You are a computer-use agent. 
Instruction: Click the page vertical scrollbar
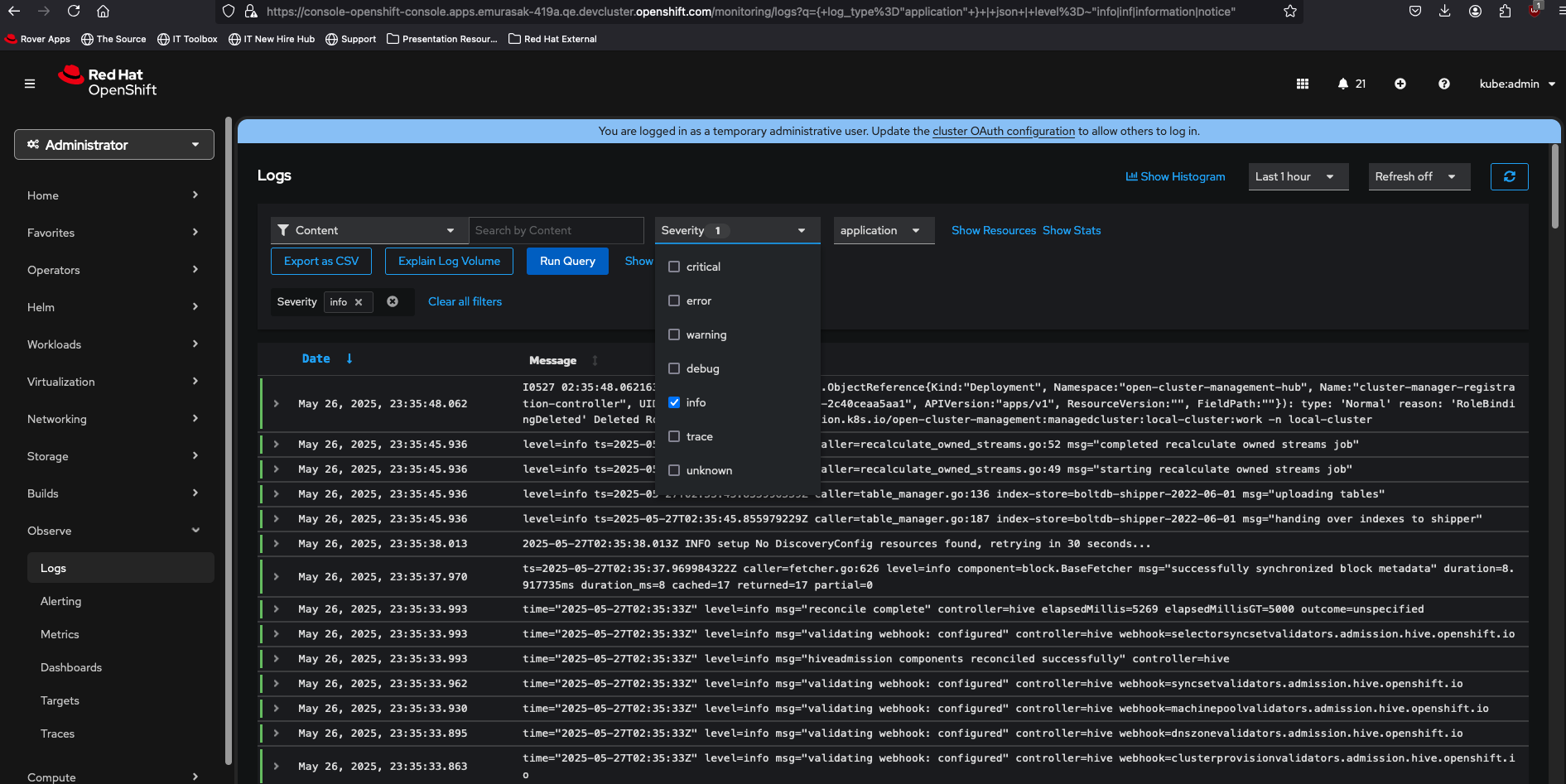1554,186
